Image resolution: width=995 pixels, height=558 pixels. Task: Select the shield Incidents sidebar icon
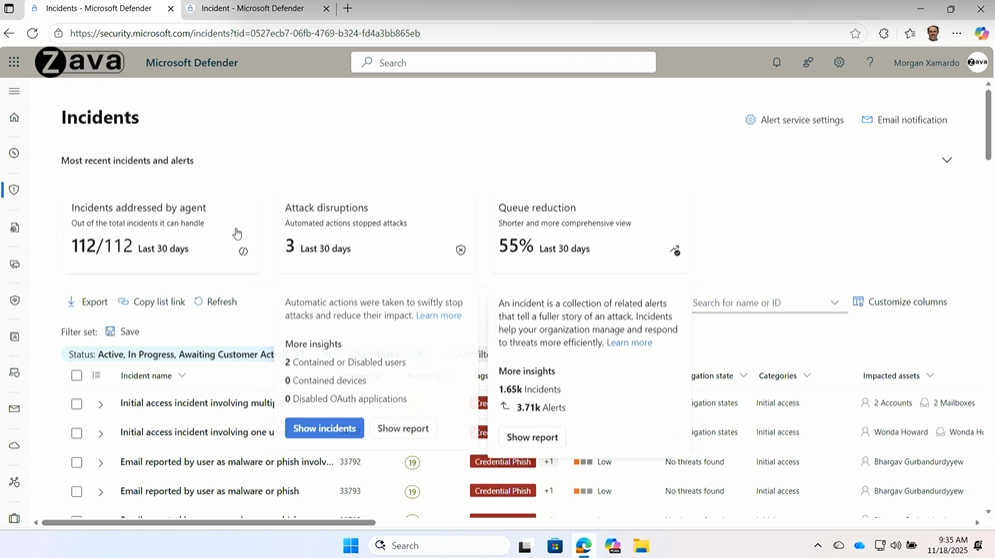click(14, 190)
